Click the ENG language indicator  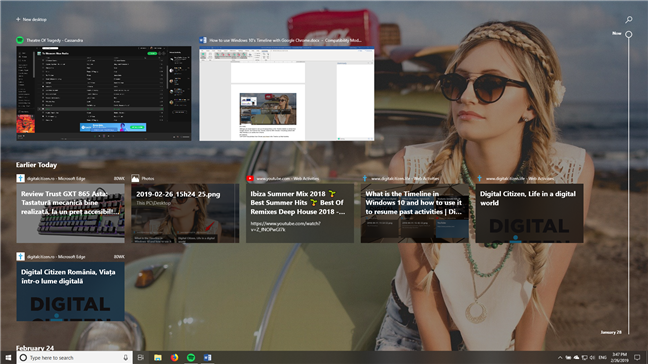[x=603, y=357]
